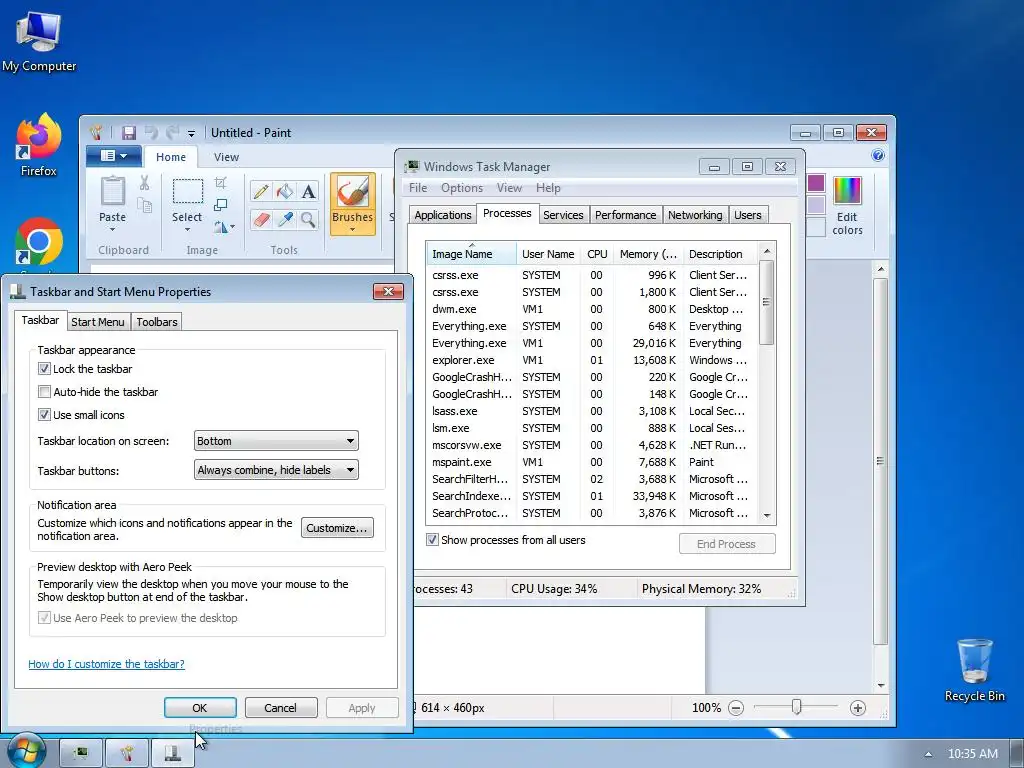Click the Paint Help question mark icon

(x=878, y=155)
